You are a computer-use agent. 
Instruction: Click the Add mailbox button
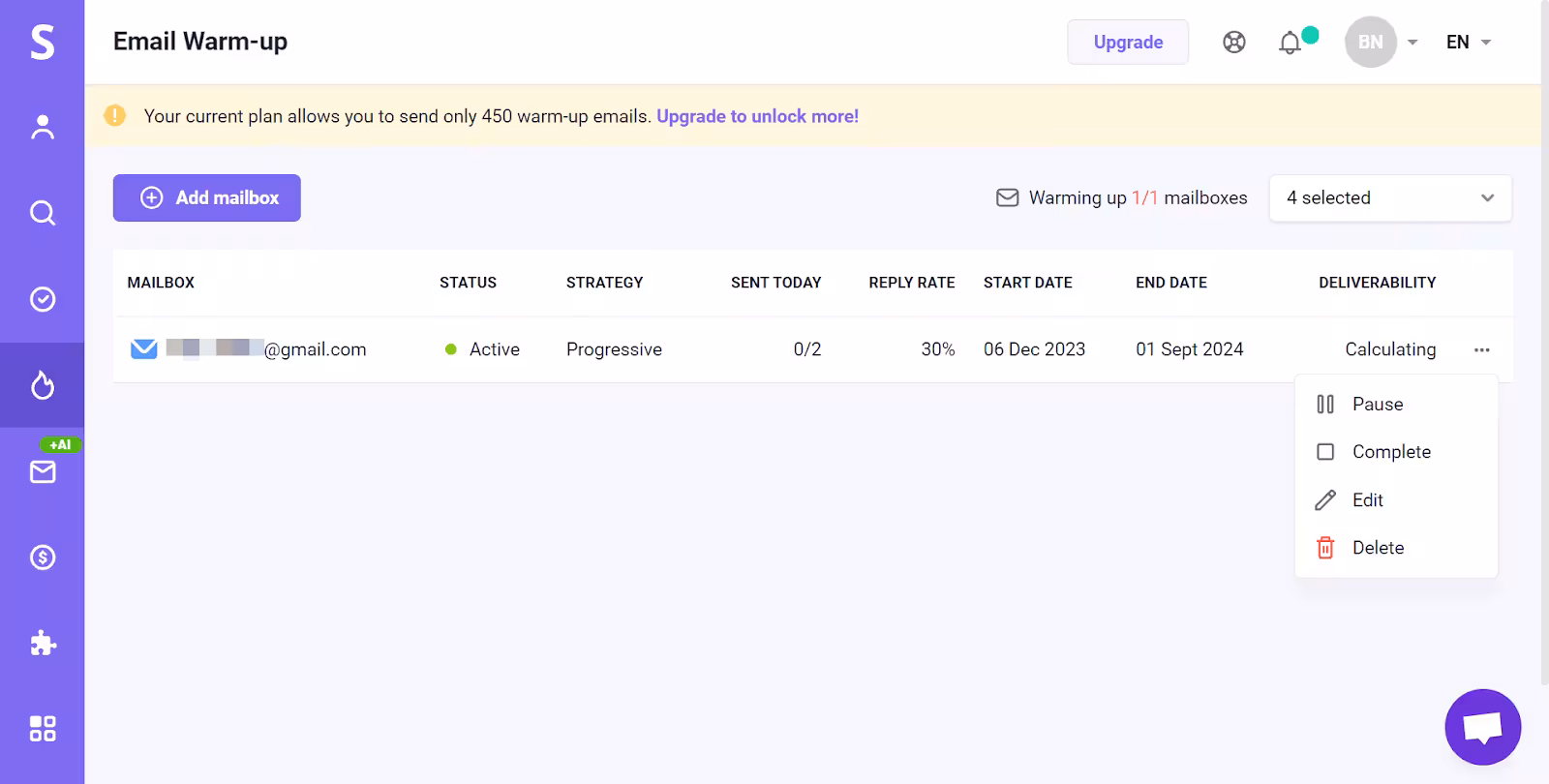tap(207, 197)
